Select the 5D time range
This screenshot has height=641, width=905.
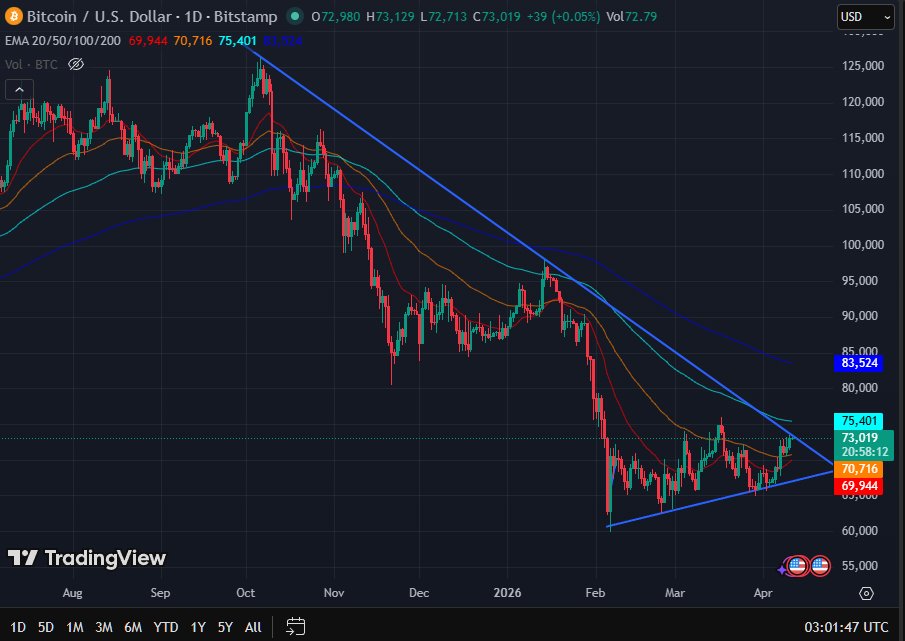click(x=46, y=627)
